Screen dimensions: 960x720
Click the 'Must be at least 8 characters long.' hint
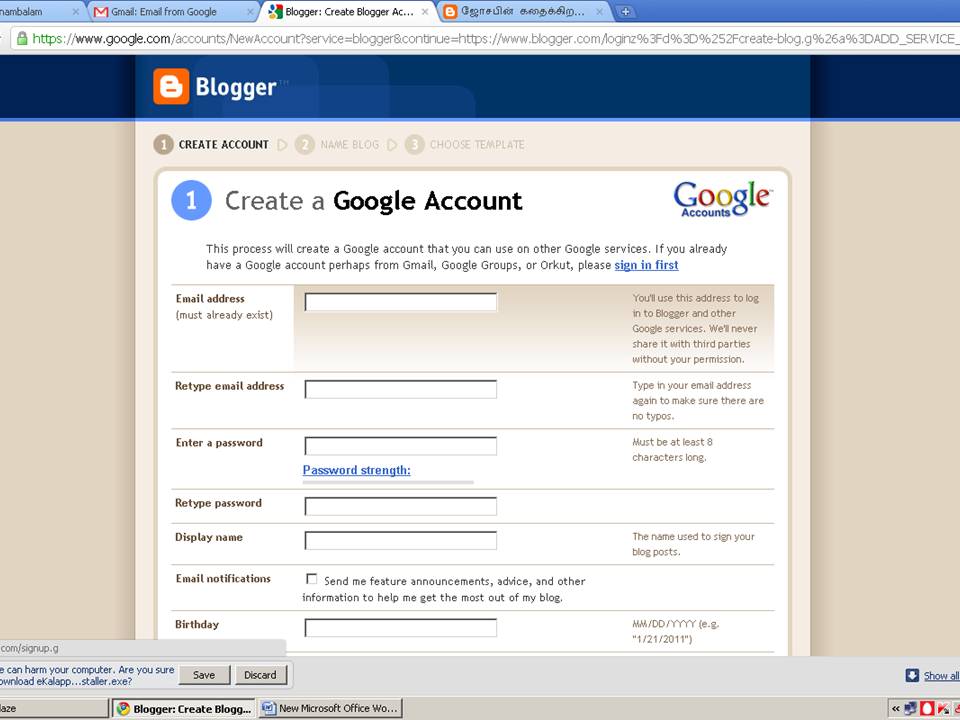672,449
